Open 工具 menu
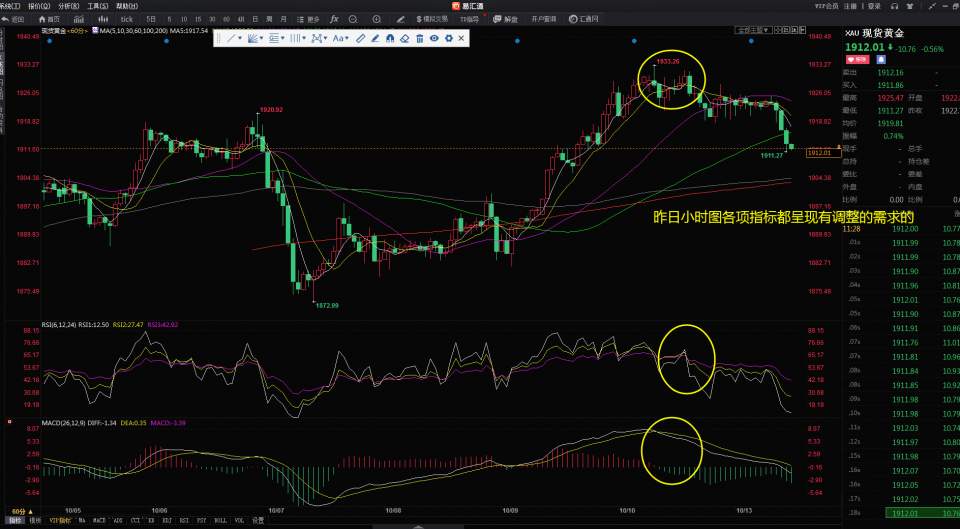The image size is (960, 529). [x=98, y=6]
